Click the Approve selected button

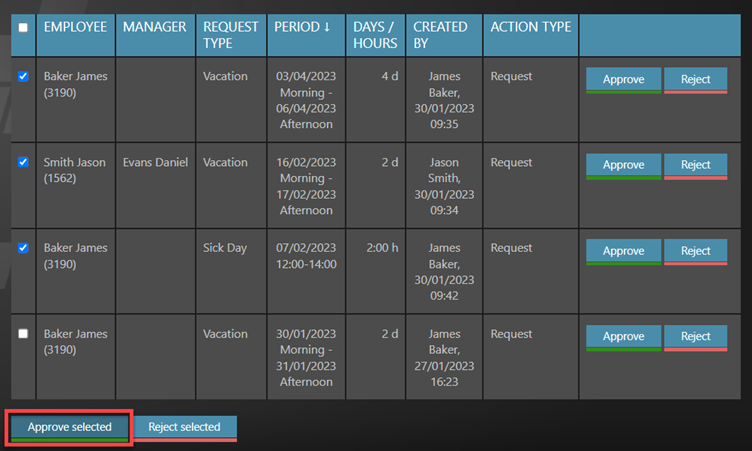(x=69, y=427)
